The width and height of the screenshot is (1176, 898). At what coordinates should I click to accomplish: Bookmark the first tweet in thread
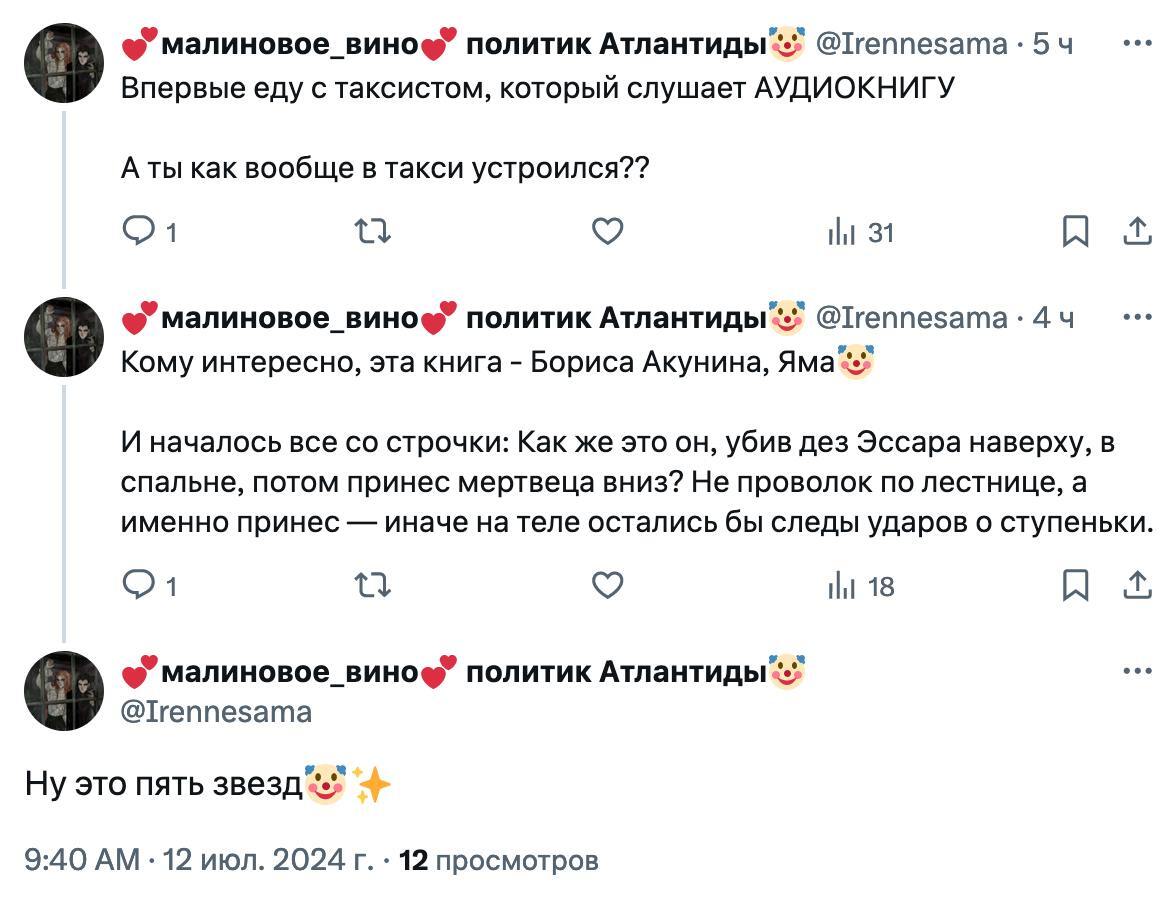(1075, 233)
